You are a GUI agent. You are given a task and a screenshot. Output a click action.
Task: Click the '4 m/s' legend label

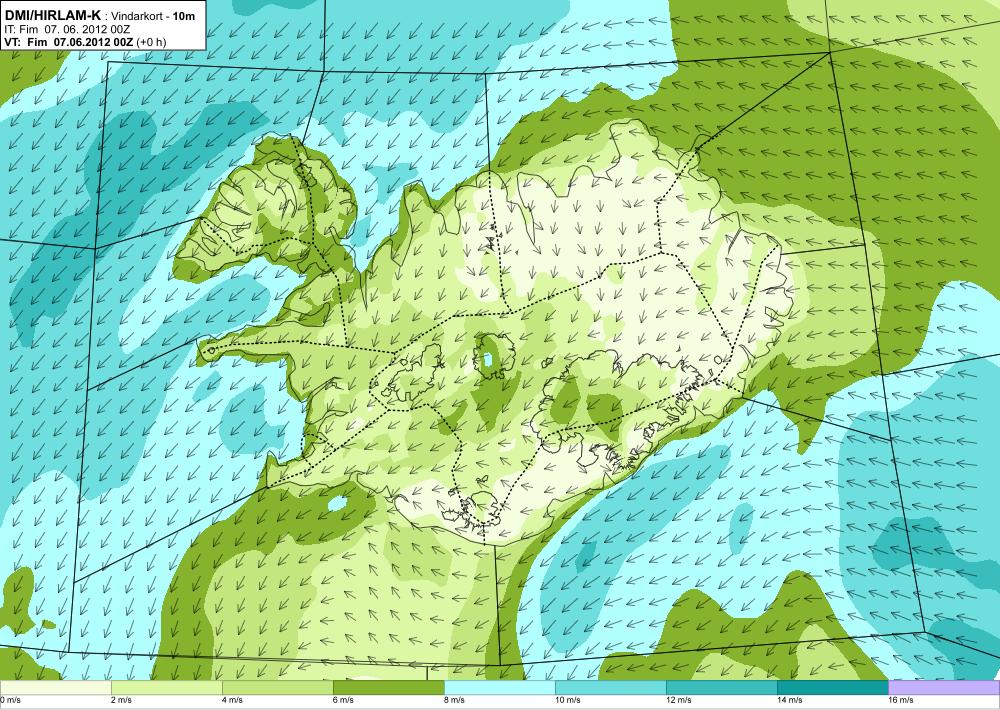[x=232, y=700]
